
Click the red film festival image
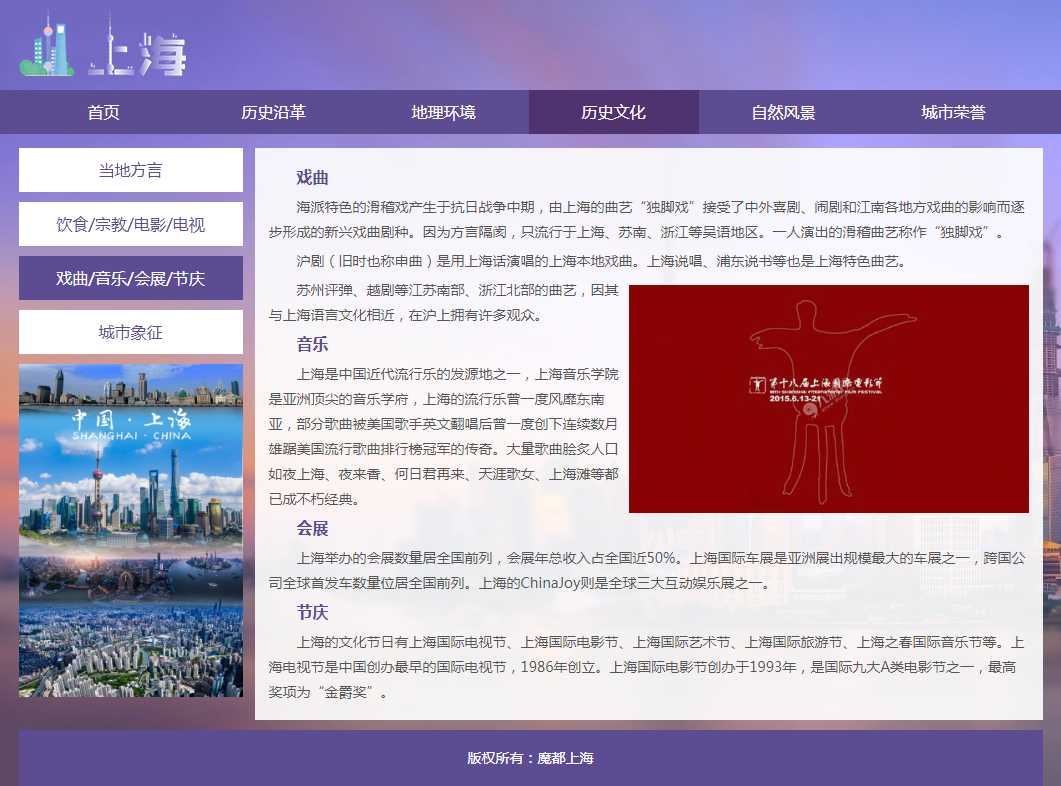(828, 398)
